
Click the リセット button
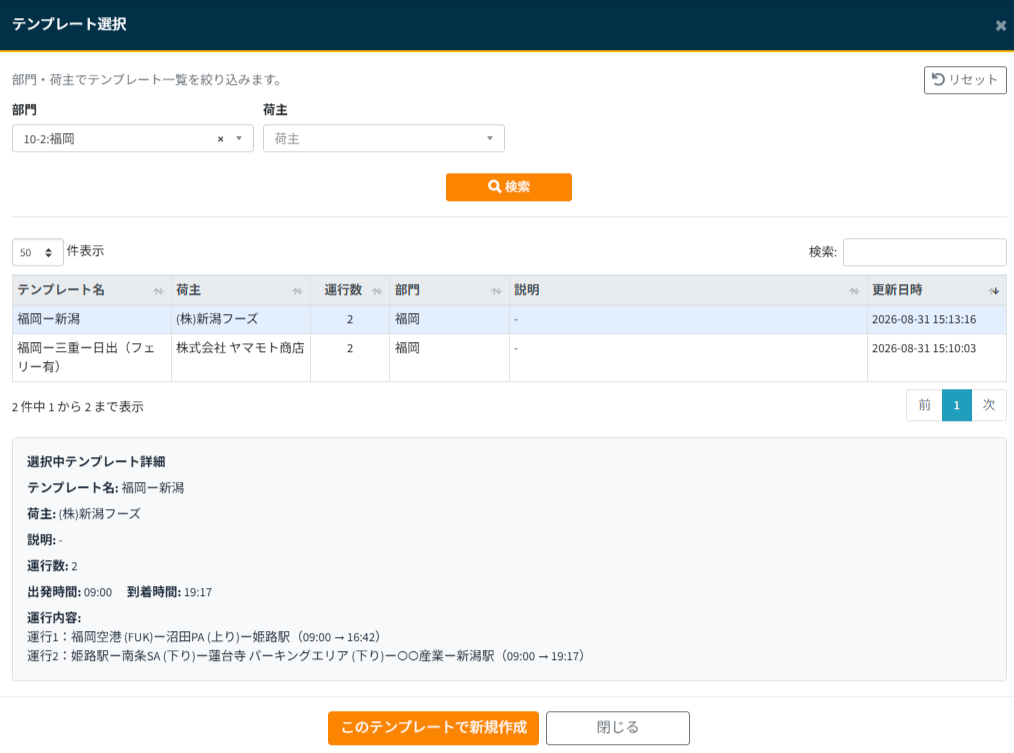(965, 80)
